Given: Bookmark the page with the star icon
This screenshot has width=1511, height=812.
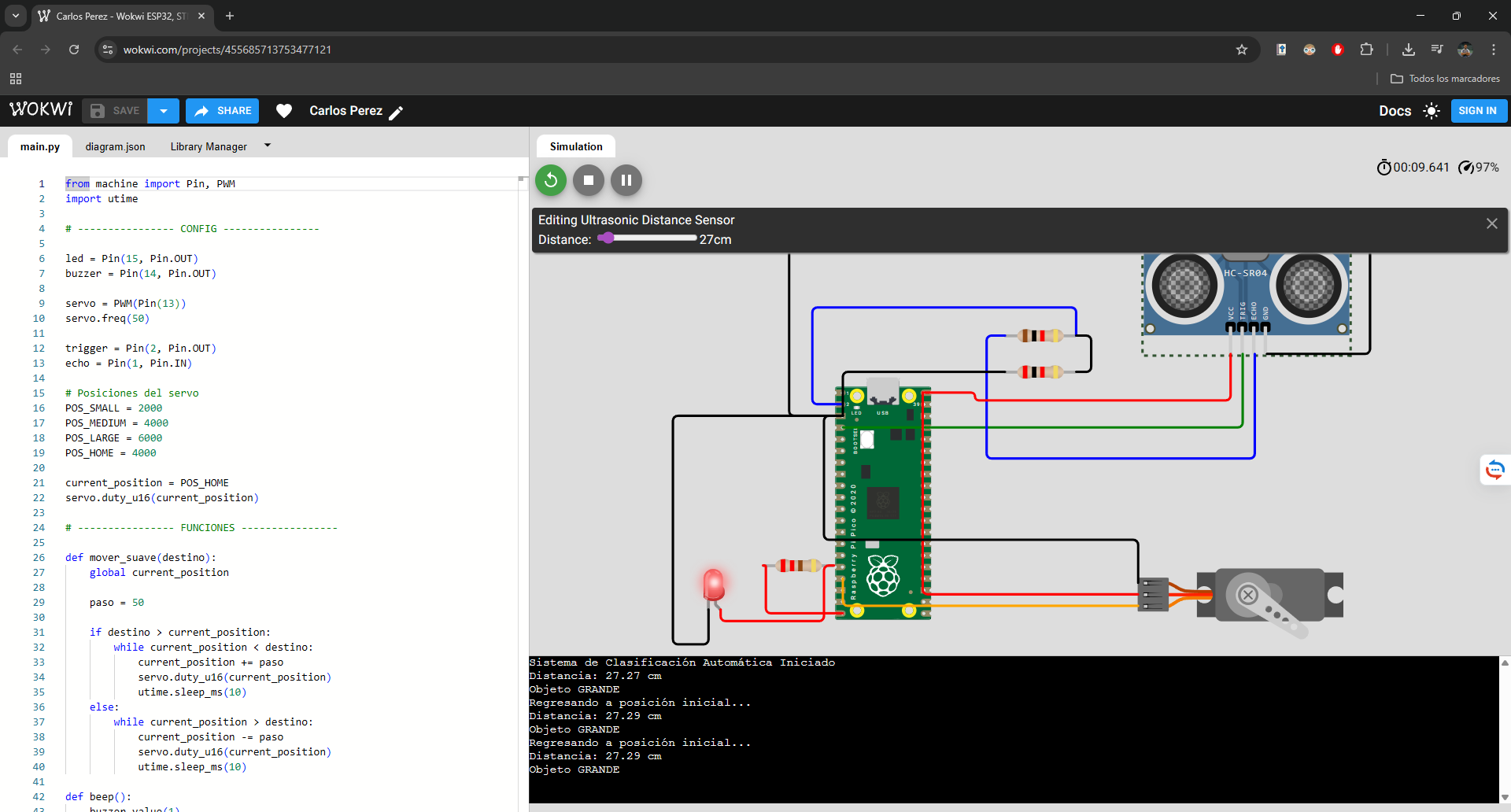Looking at the screenshot, I should coord(1242,50).
